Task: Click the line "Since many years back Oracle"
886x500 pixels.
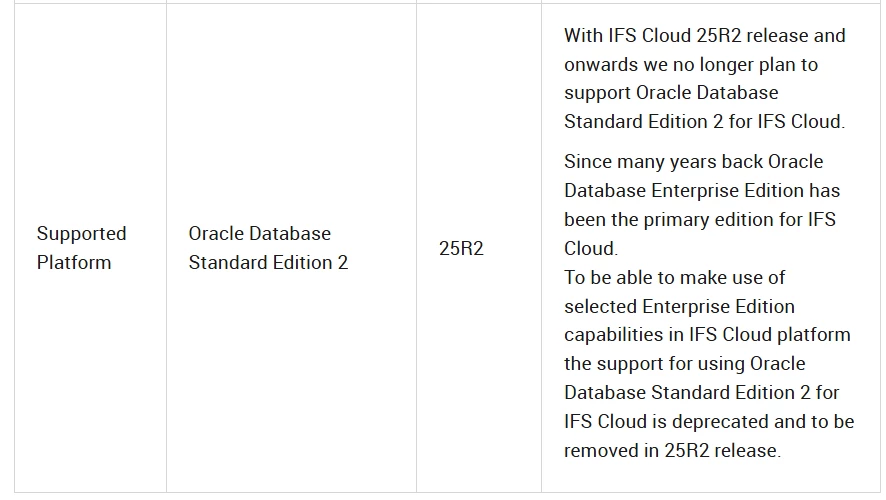Action: click(x=693, y=162)
